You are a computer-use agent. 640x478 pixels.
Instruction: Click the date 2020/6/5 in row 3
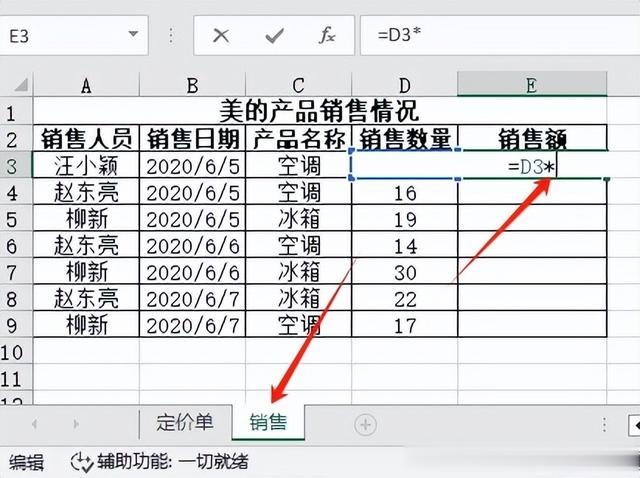(192, 166)
